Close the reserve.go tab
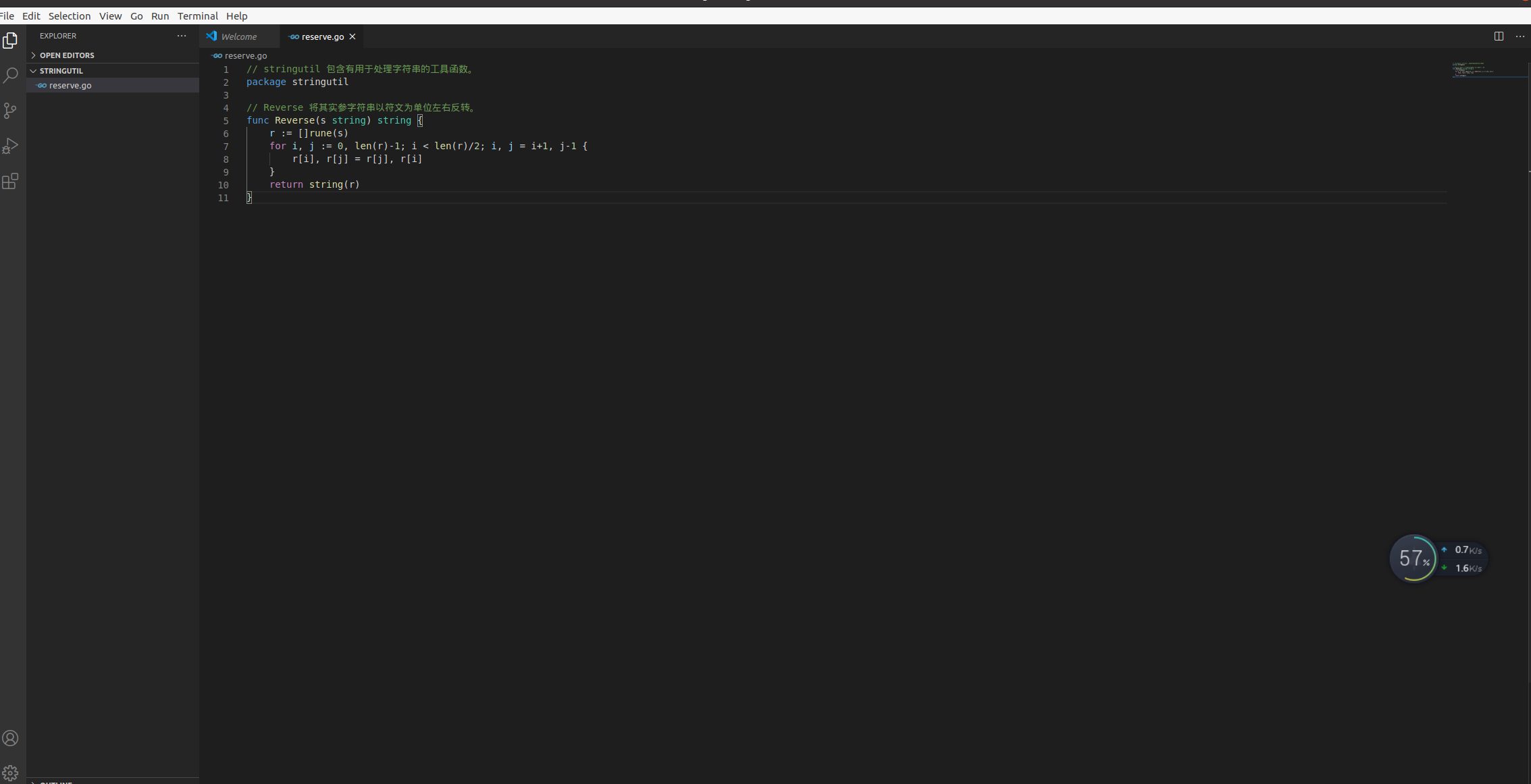 coord(352,37)
